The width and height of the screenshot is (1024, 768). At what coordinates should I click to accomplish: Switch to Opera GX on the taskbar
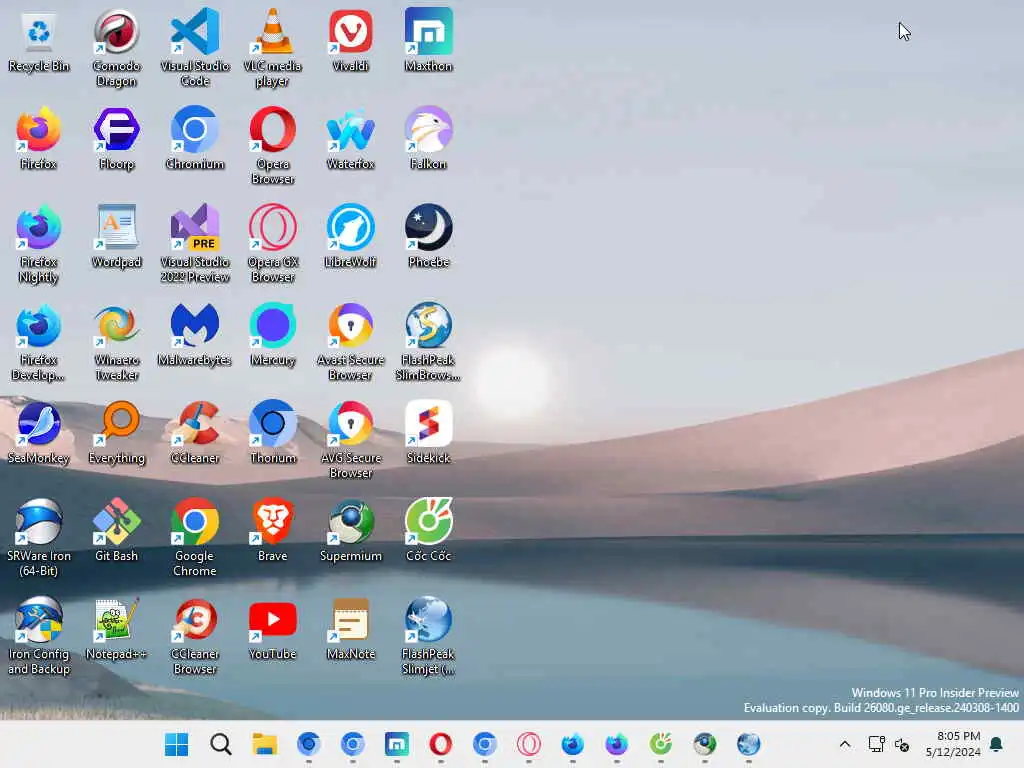[x=528, y=744]
